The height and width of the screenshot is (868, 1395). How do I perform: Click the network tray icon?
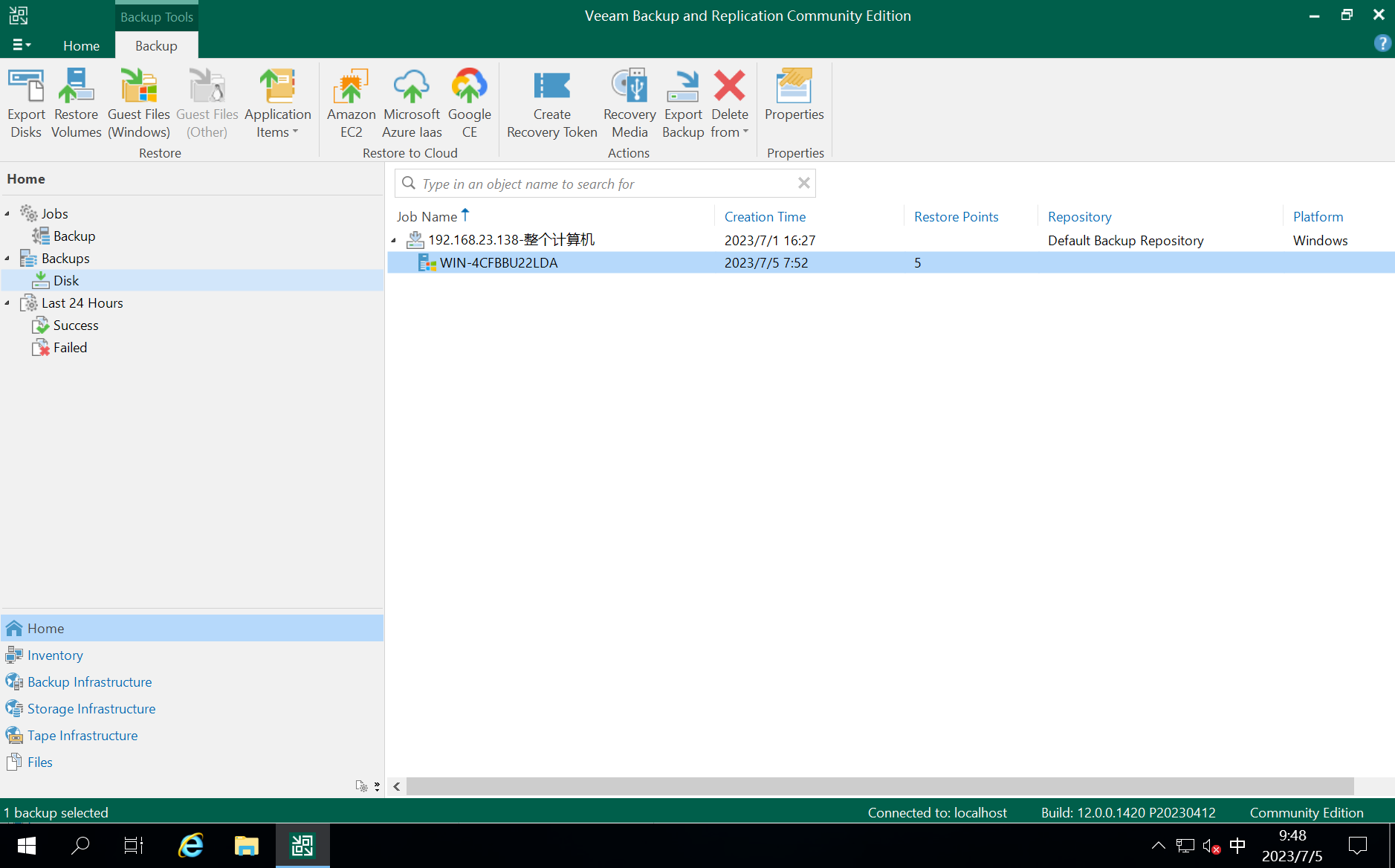click(1185, 846)
